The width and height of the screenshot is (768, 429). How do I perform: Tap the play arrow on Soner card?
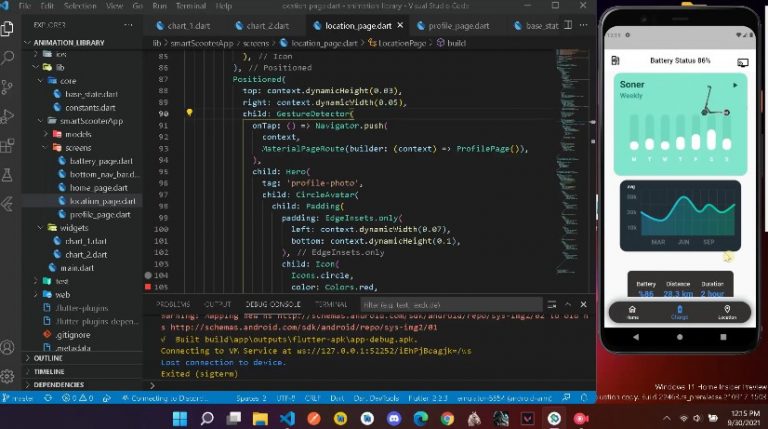coord(735,85)
